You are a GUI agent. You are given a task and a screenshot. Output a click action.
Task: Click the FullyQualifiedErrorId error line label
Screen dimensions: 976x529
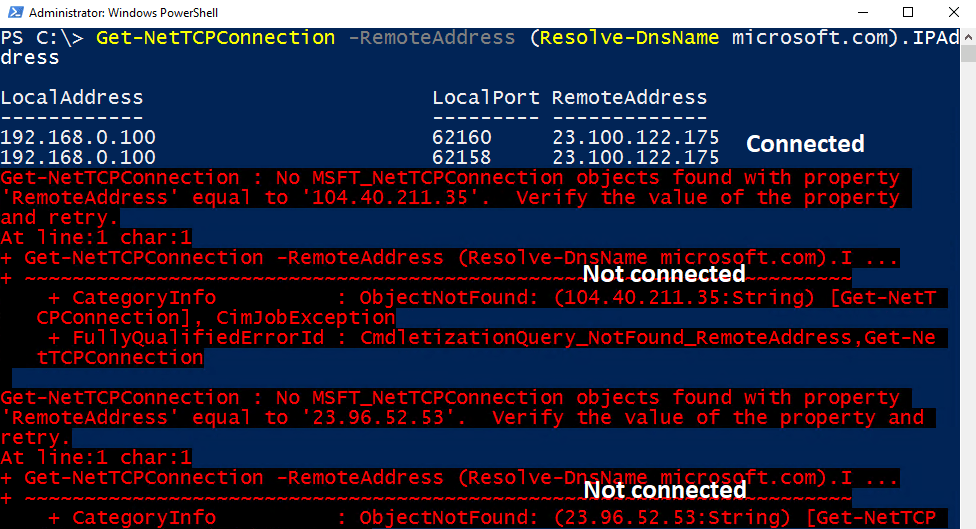pos(198,338)
